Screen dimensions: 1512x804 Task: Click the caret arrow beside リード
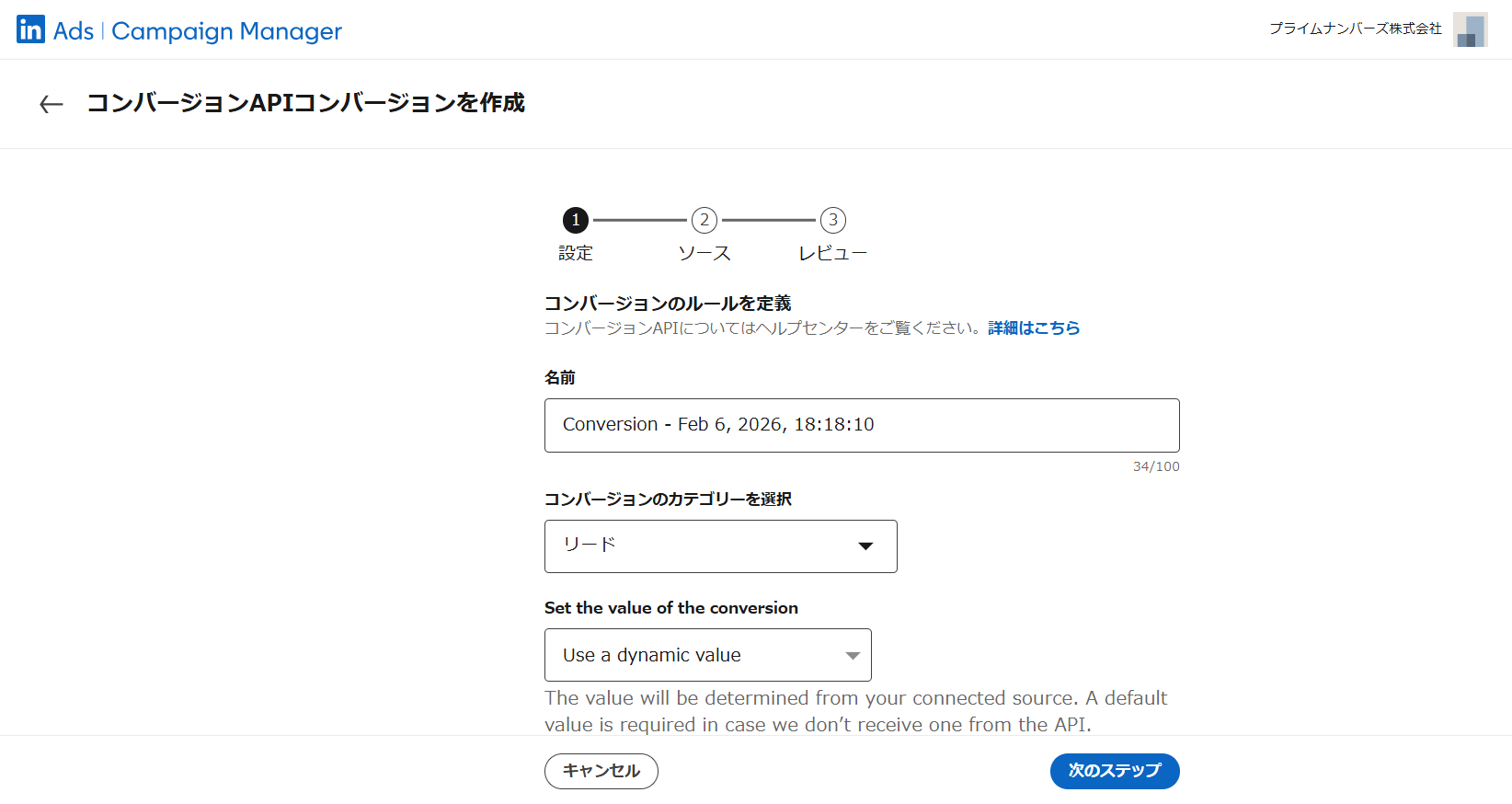tap(865, 546)
